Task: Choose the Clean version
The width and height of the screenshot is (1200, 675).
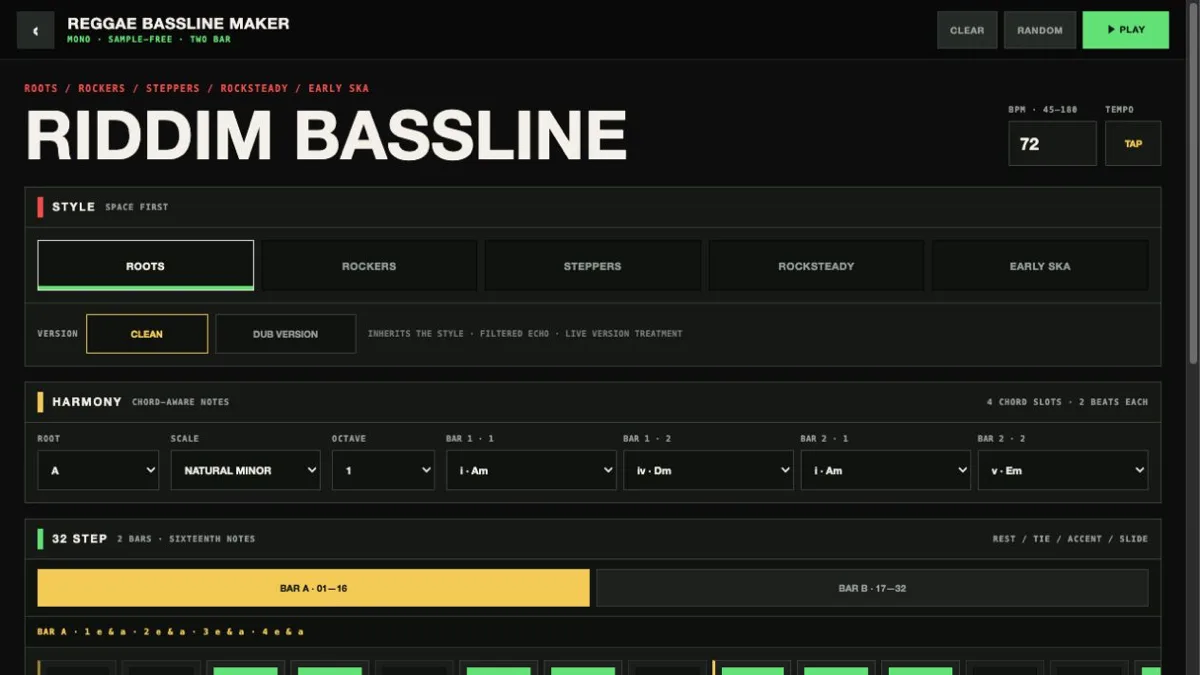Action: coord(147,334)
